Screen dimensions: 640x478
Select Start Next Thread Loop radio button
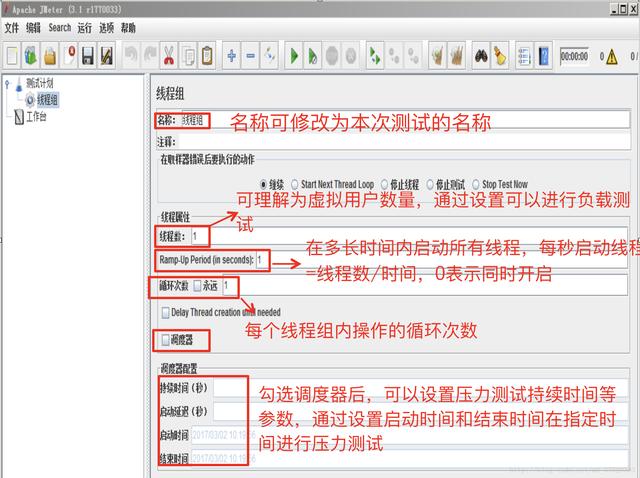294,185
